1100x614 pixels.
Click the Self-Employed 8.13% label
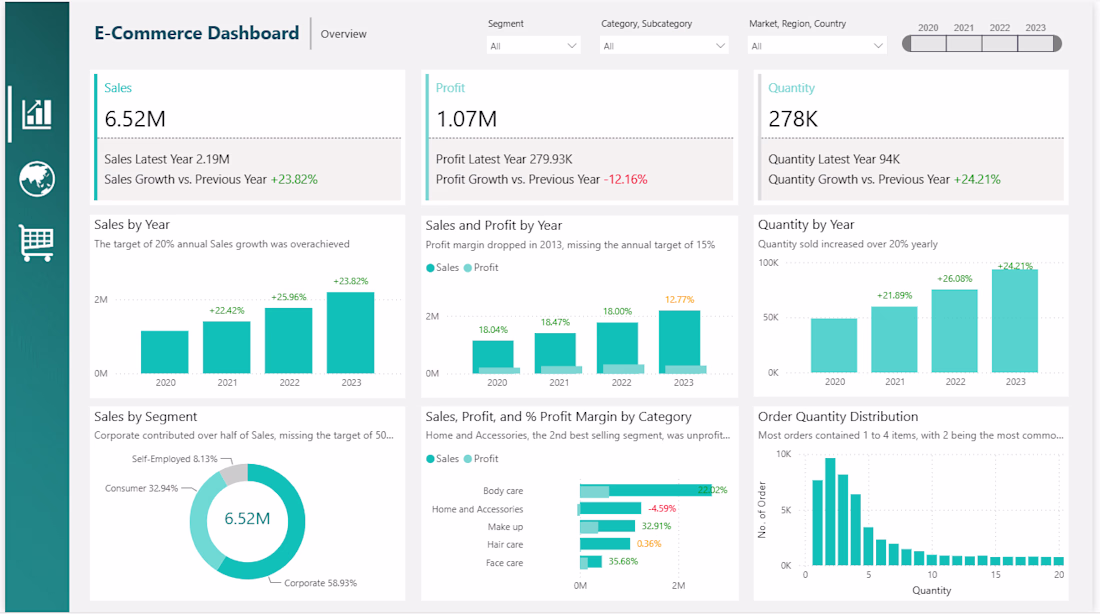[175, 459]
